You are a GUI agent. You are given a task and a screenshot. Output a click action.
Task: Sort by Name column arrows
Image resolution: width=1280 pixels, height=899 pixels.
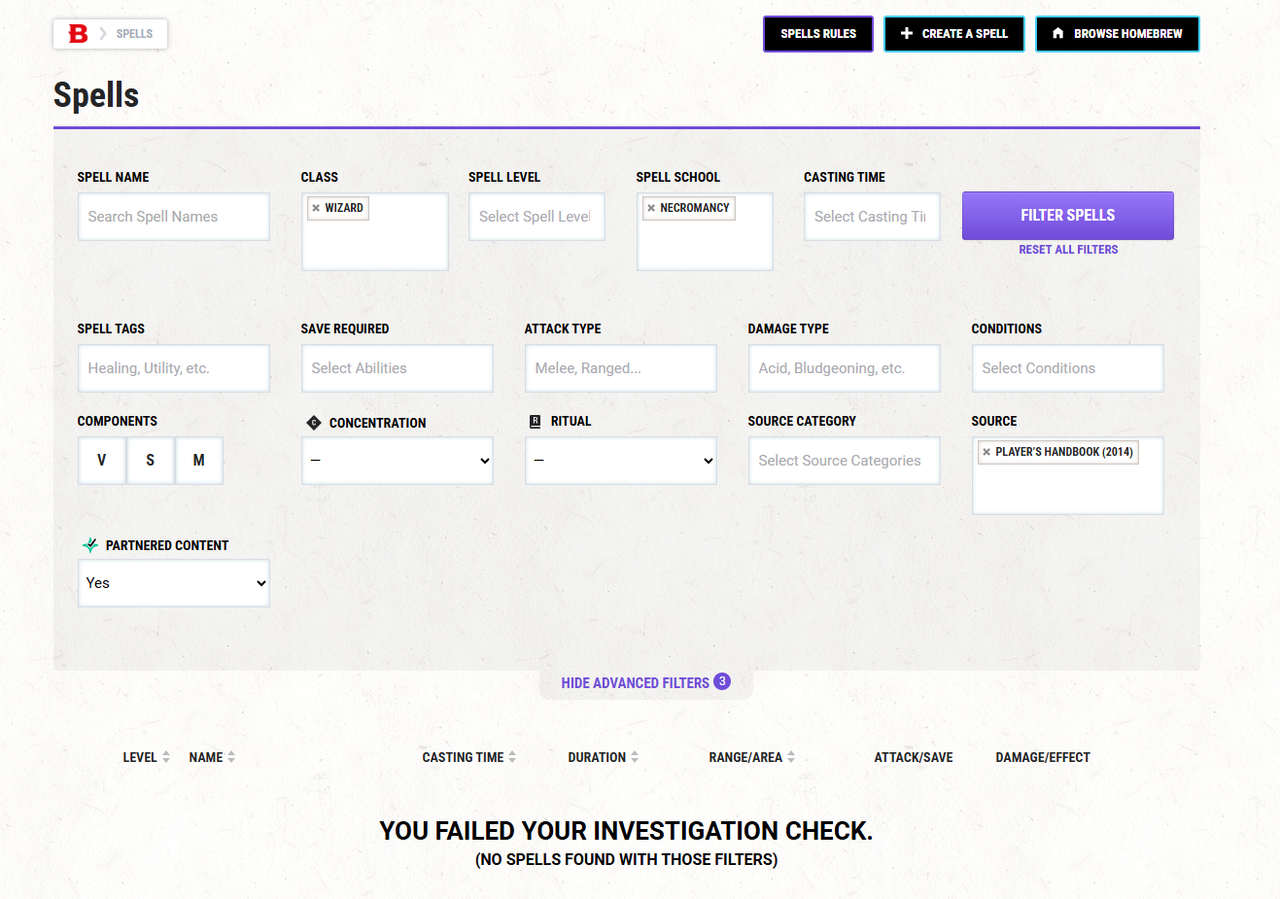231,757
